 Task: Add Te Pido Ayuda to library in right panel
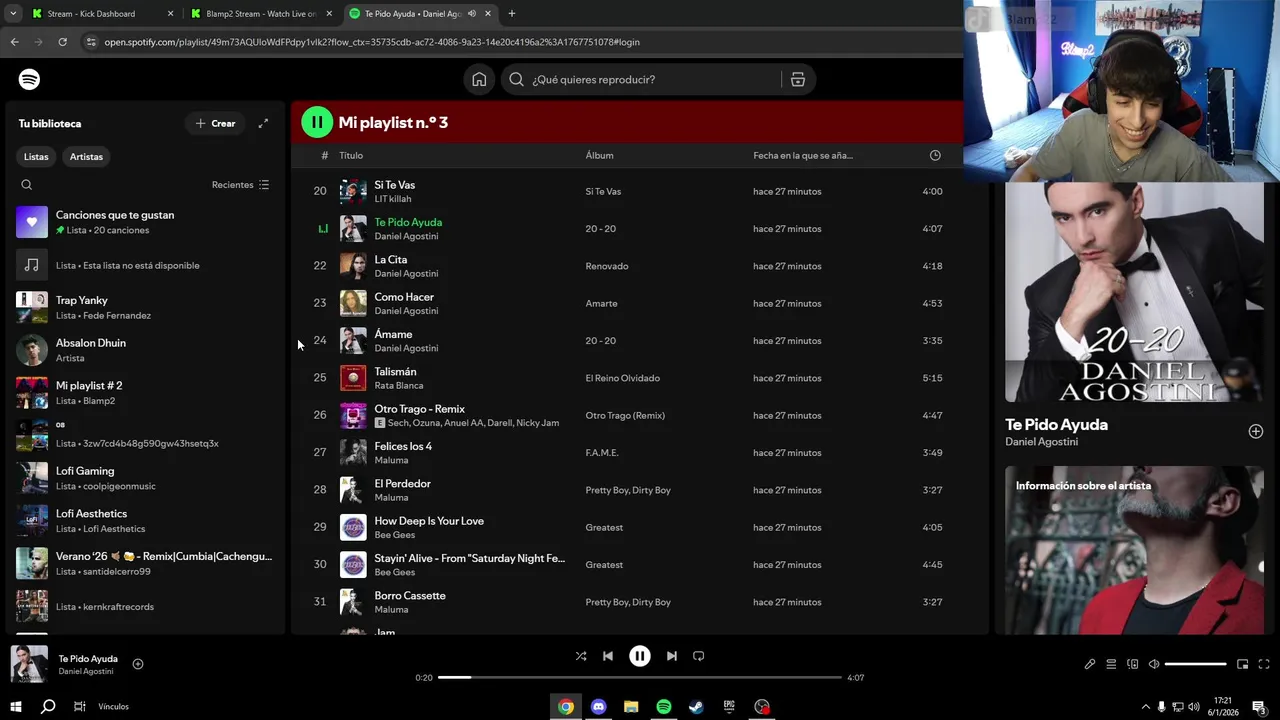click(x=1256, y=431)
